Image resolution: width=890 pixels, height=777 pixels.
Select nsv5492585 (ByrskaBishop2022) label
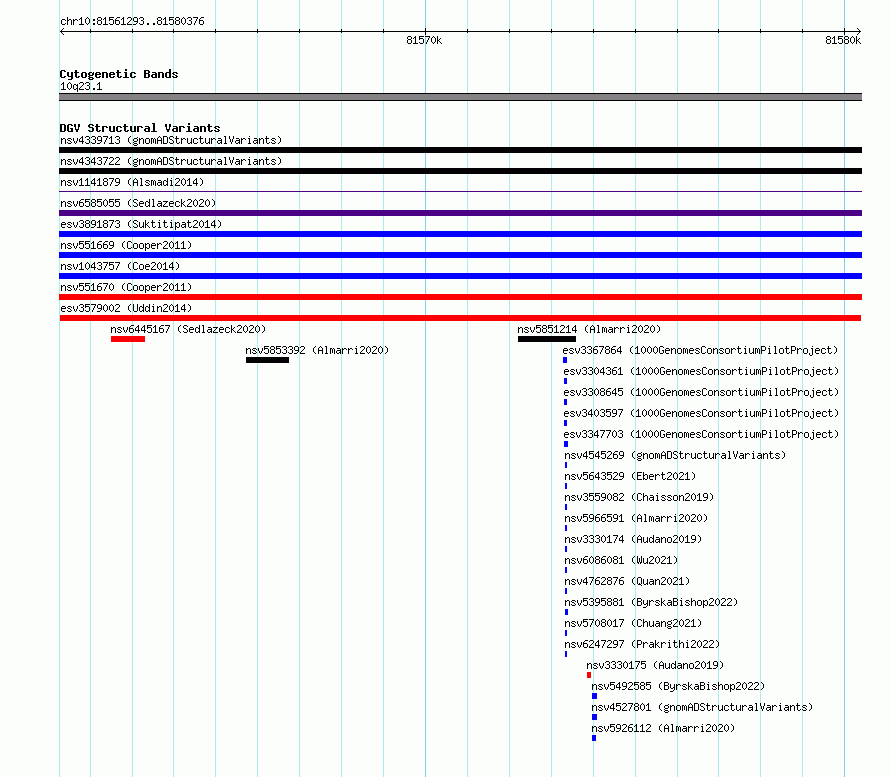[678, 686]
